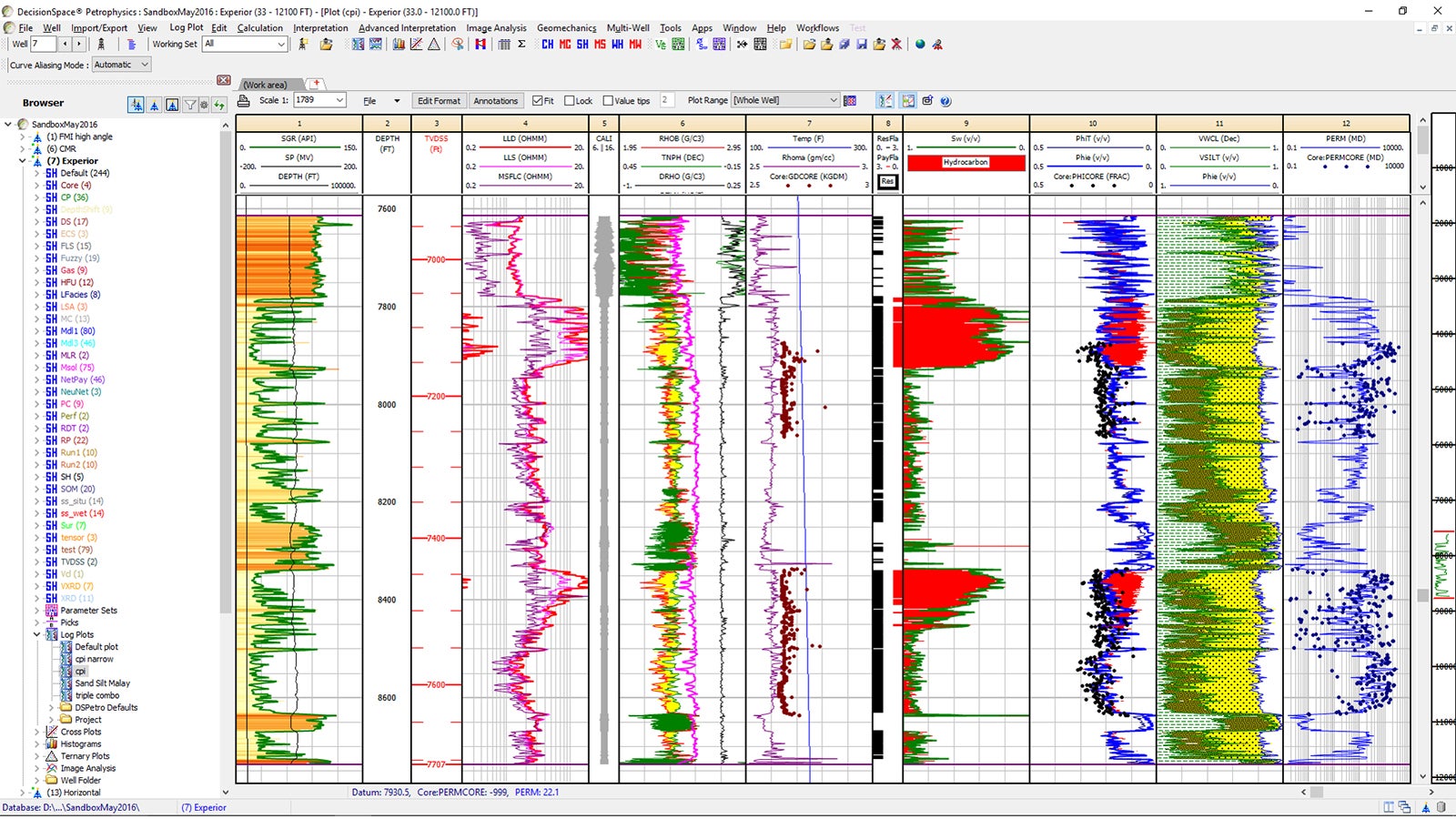Image resolution: width=1456 pixels, height=819 pixels.
Task: Click the browser gear settings icon
Action: point(204,105)
